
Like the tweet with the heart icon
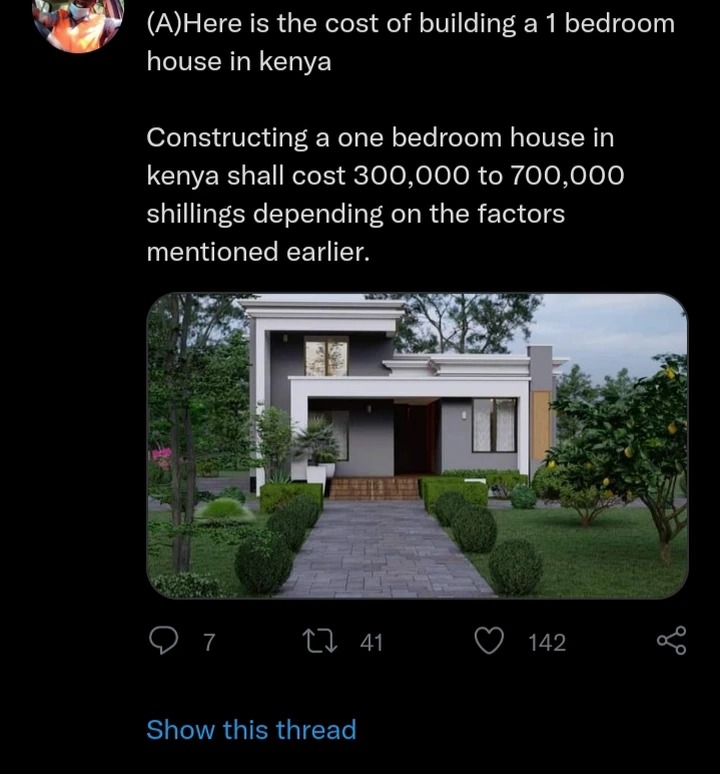(489, 641)
